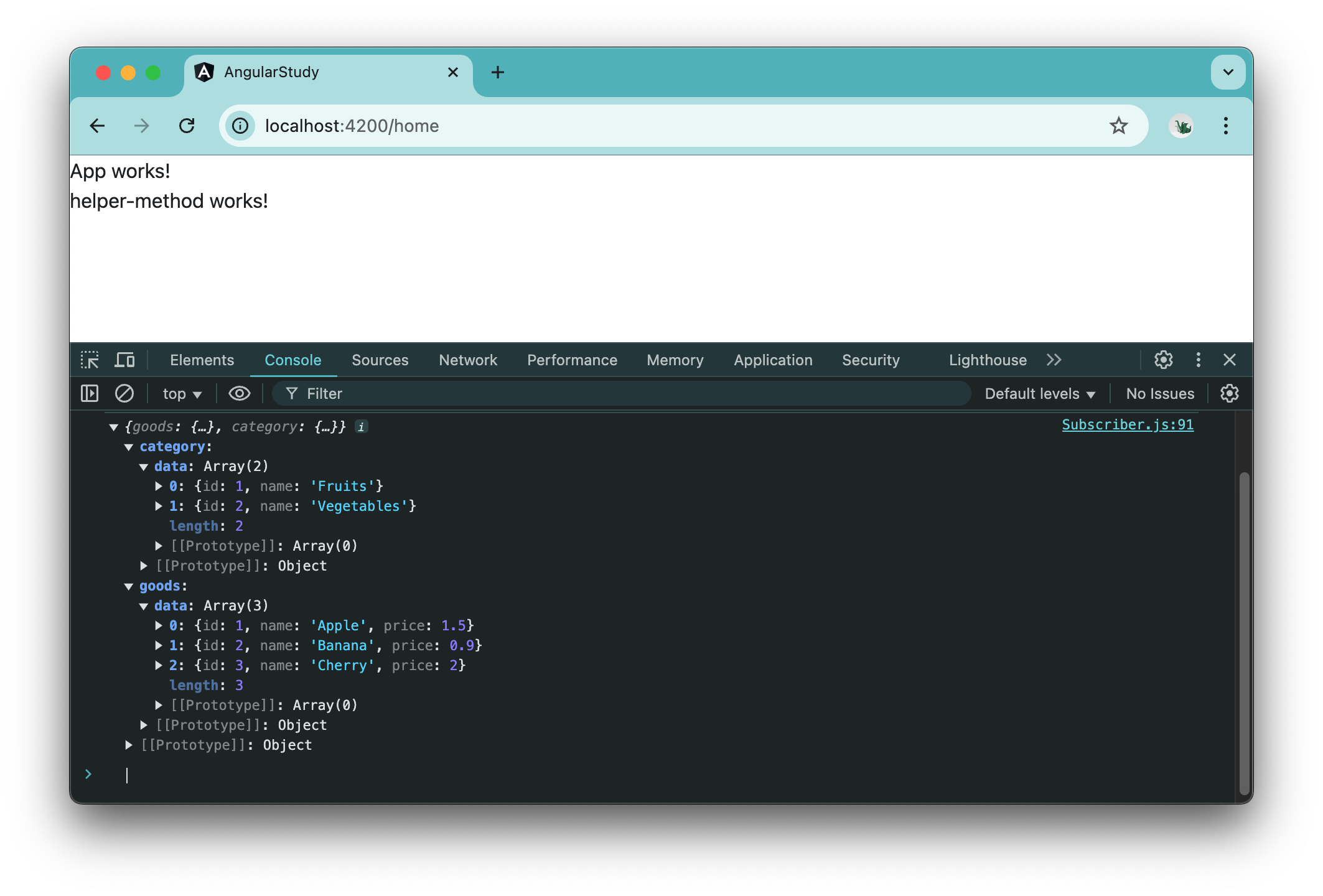Open console settings on the right
The image size is (1323, 896).
[x=1229, y=393]
